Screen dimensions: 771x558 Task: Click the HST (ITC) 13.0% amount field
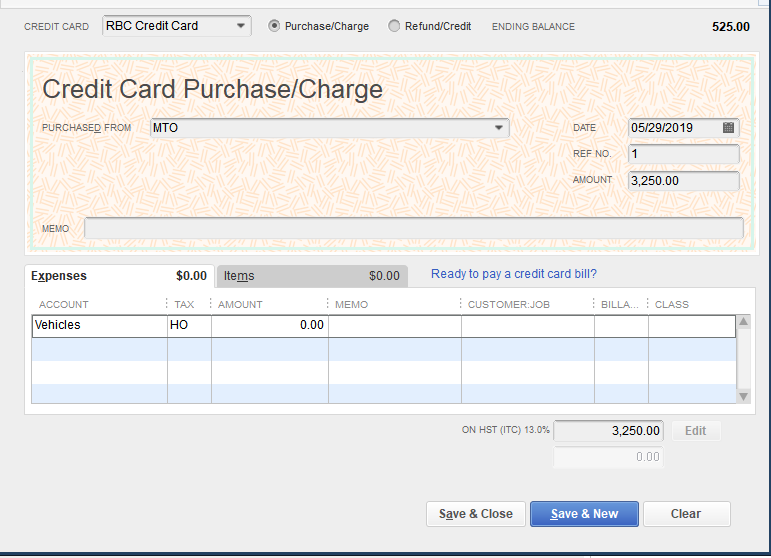click(x=608, y=431)
